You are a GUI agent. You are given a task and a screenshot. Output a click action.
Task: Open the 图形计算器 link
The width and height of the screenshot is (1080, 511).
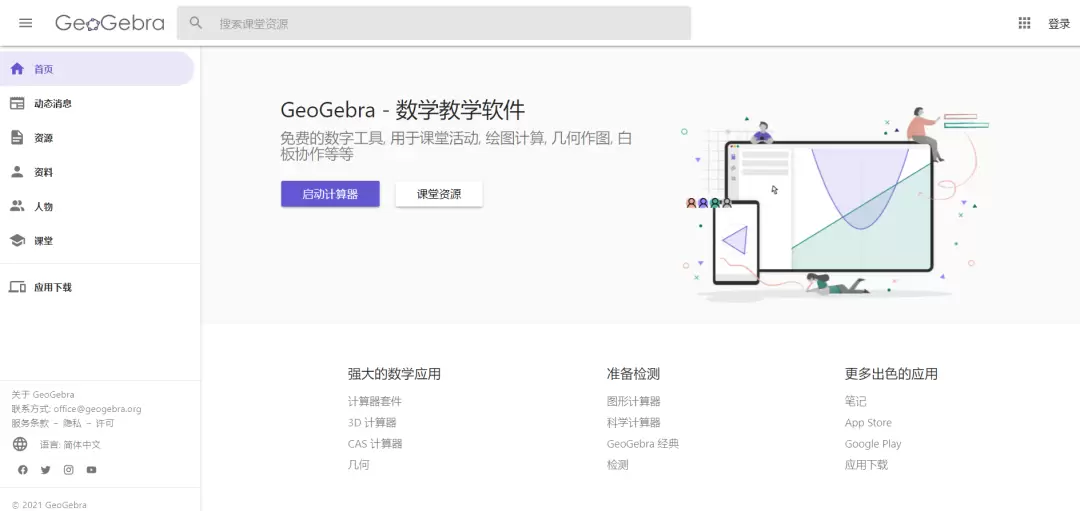point(634,402)
